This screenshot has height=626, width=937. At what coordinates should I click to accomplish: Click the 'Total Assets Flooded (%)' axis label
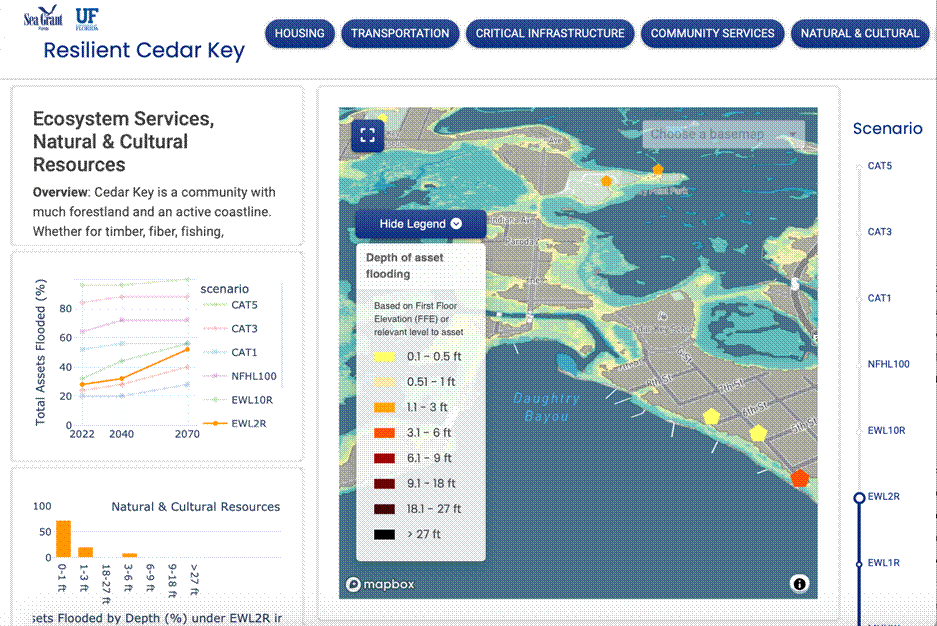40,352
